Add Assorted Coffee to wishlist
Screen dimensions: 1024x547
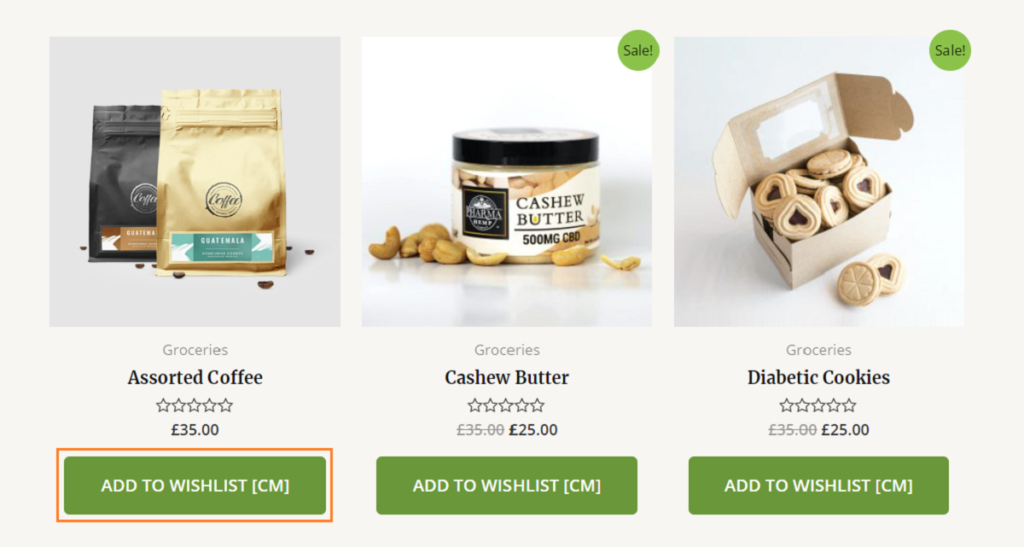(195, 485)
